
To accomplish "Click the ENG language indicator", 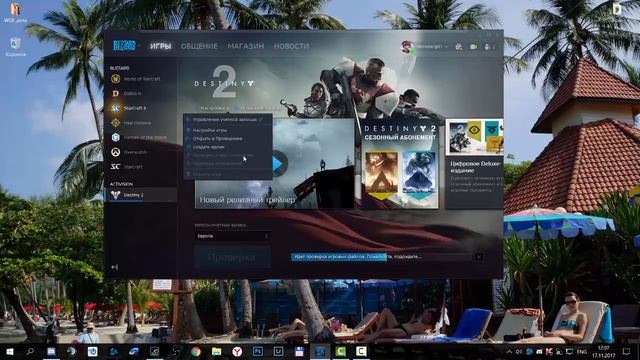I will pos(582,352).
